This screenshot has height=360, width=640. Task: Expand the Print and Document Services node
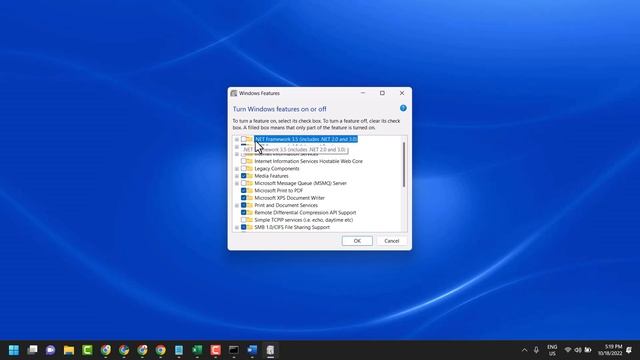tap(237, 205)
